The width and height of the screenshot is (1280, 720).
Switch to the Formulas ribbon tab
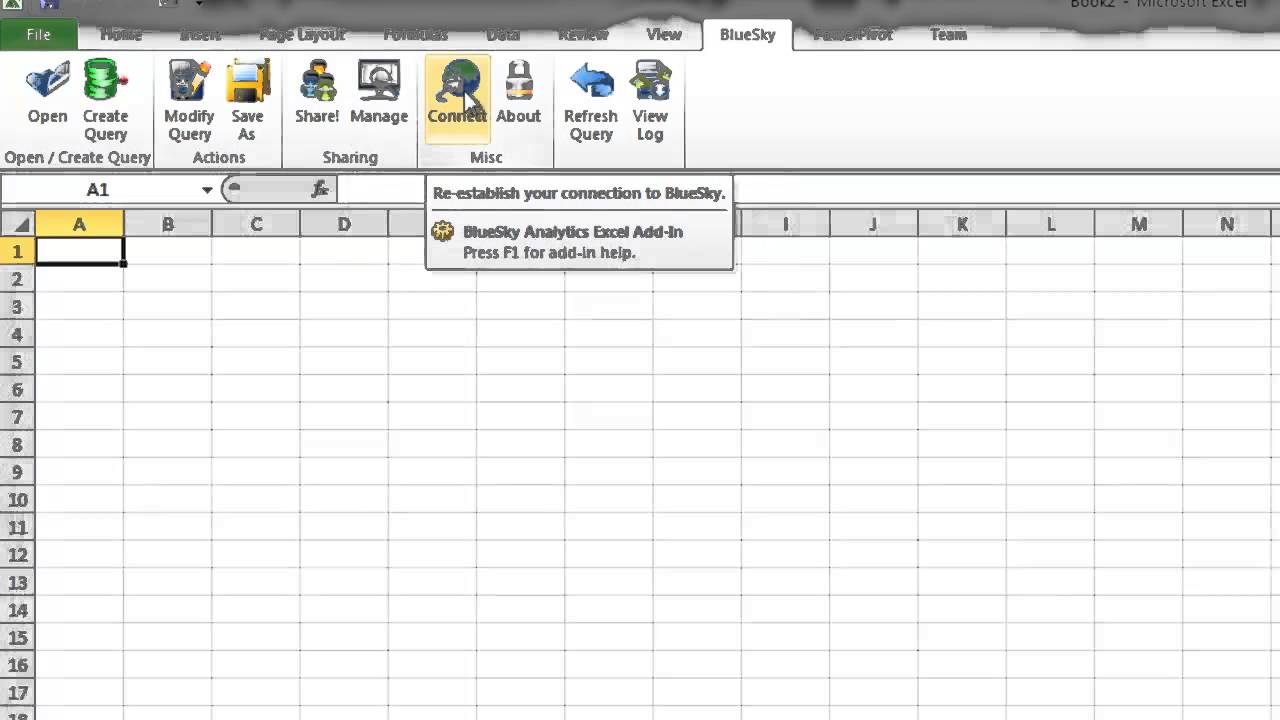click(415, 34)
